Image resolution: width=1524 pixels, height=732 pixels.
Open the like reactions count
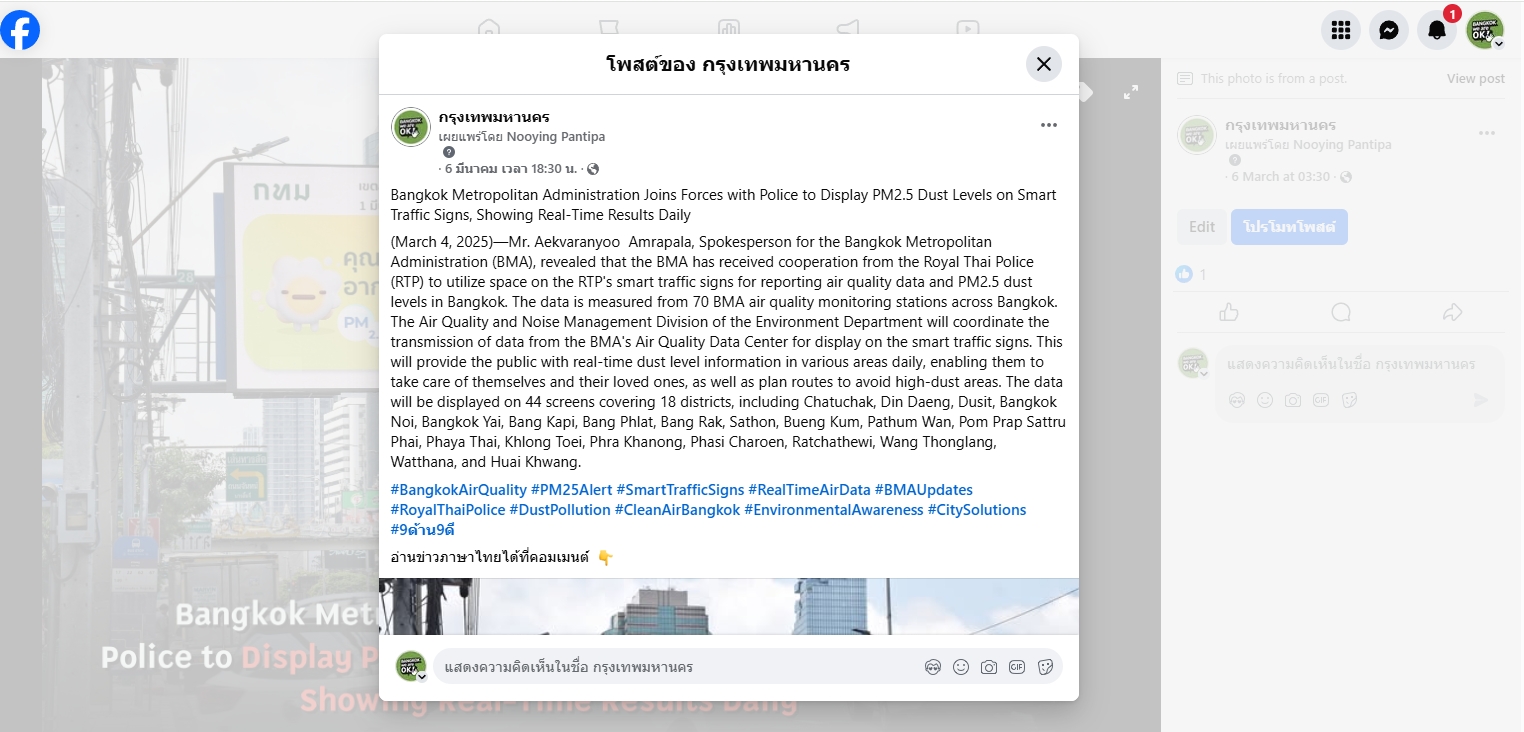[1191, 274]
